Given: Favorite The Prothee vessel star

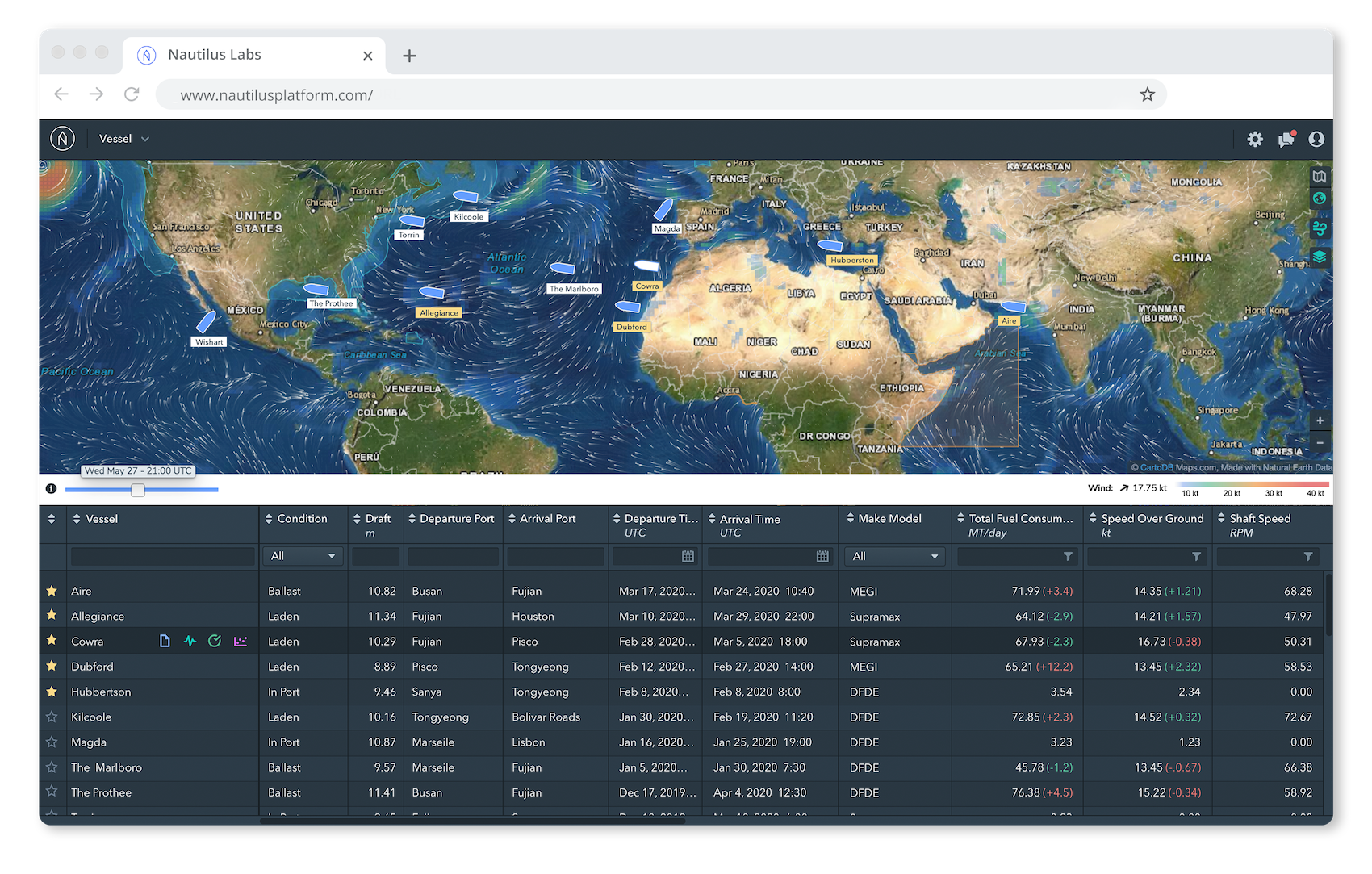Looking at the screenshot, I should coord(52,792).
